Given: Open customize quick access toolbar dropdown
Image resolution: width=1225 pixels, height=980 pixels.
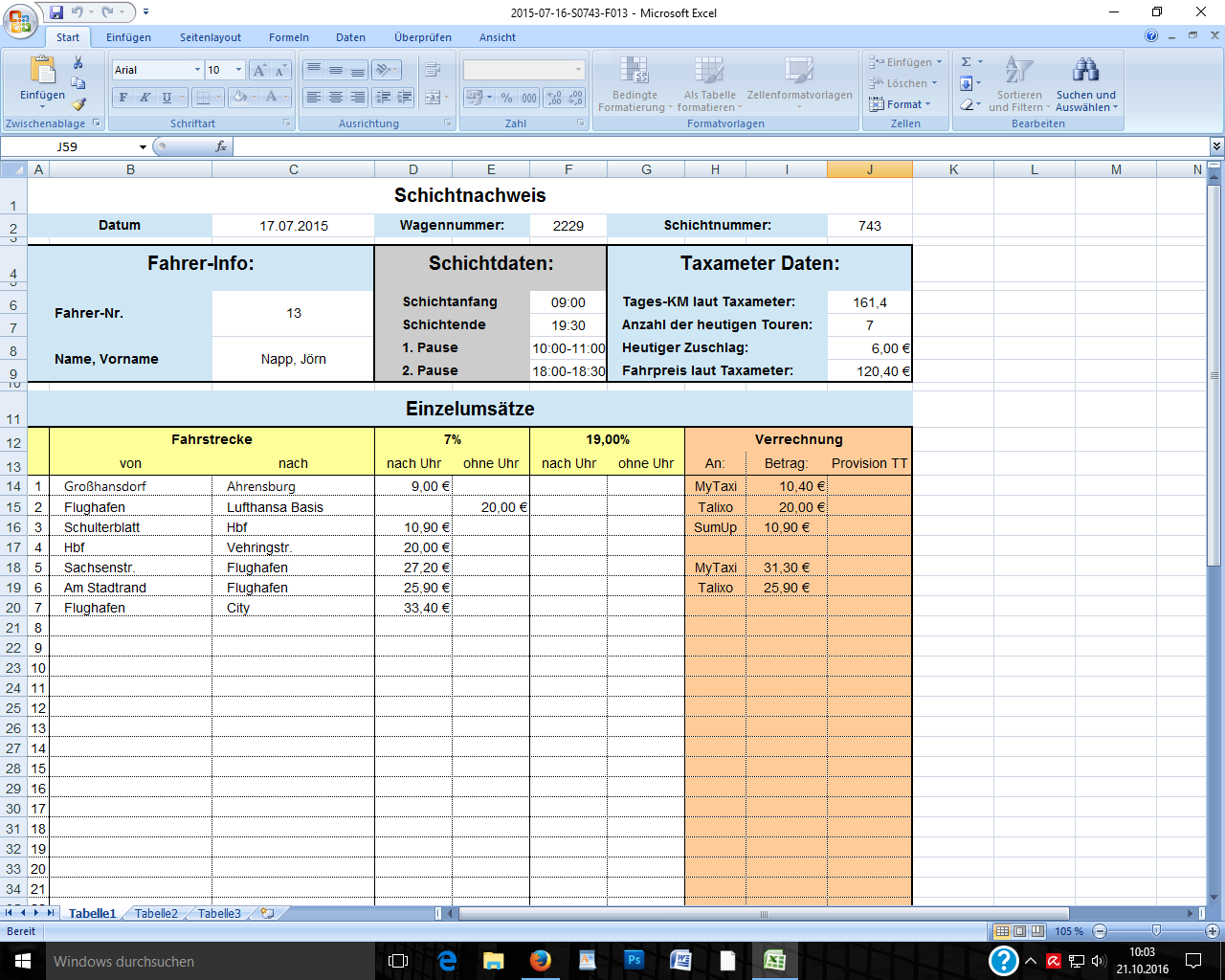Looking at the screenshot, I should pos(145,12).
